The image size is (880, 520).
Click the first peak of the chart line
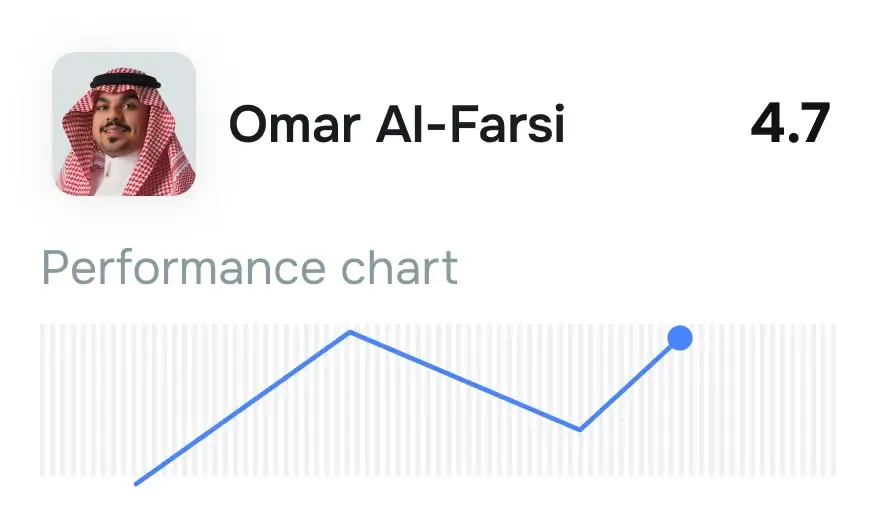(x=350, y=332)
